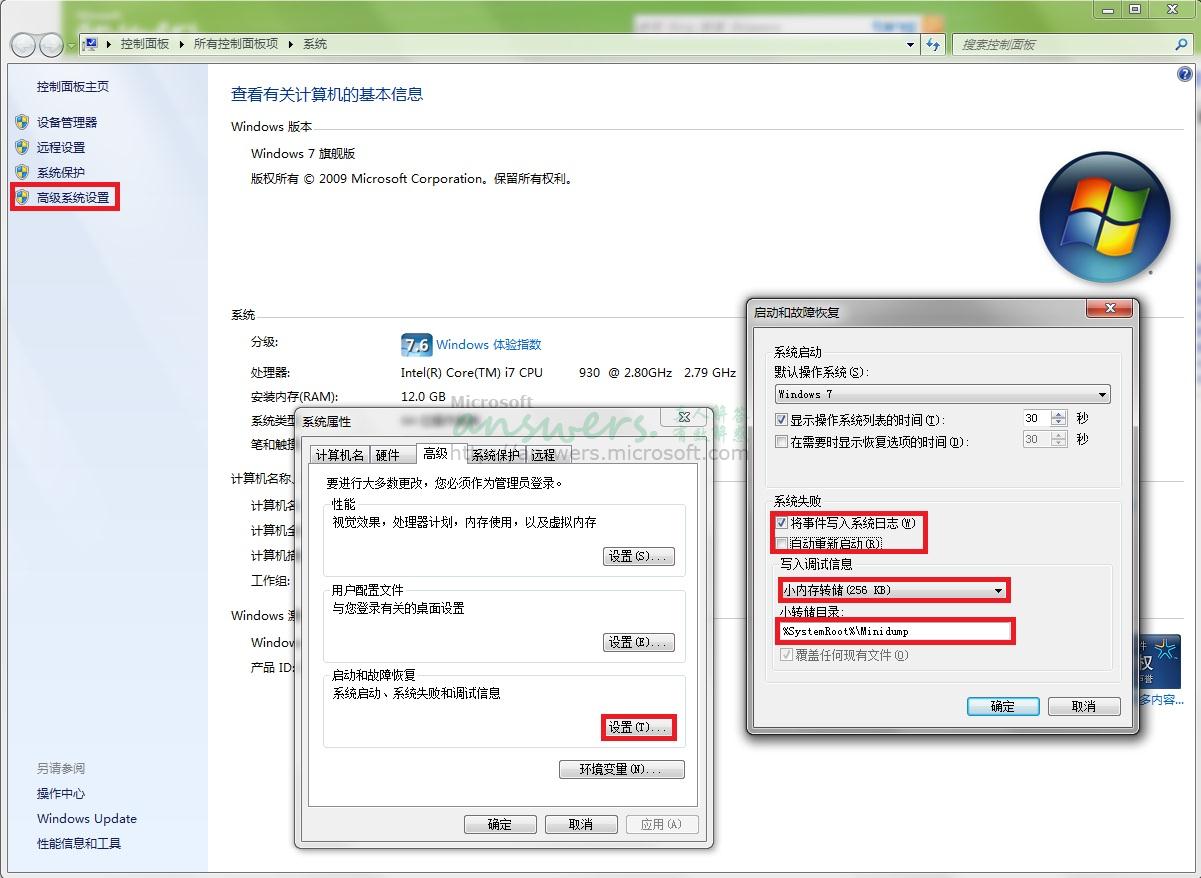
Task: Click the Back navigation arrow
Action: point(23,44)
